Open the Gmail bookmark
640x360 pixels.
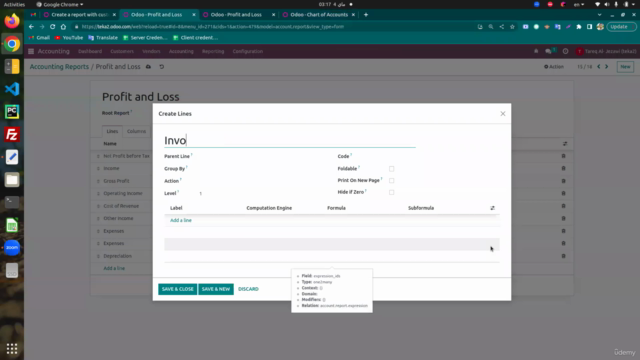click(x=39, y=38)
